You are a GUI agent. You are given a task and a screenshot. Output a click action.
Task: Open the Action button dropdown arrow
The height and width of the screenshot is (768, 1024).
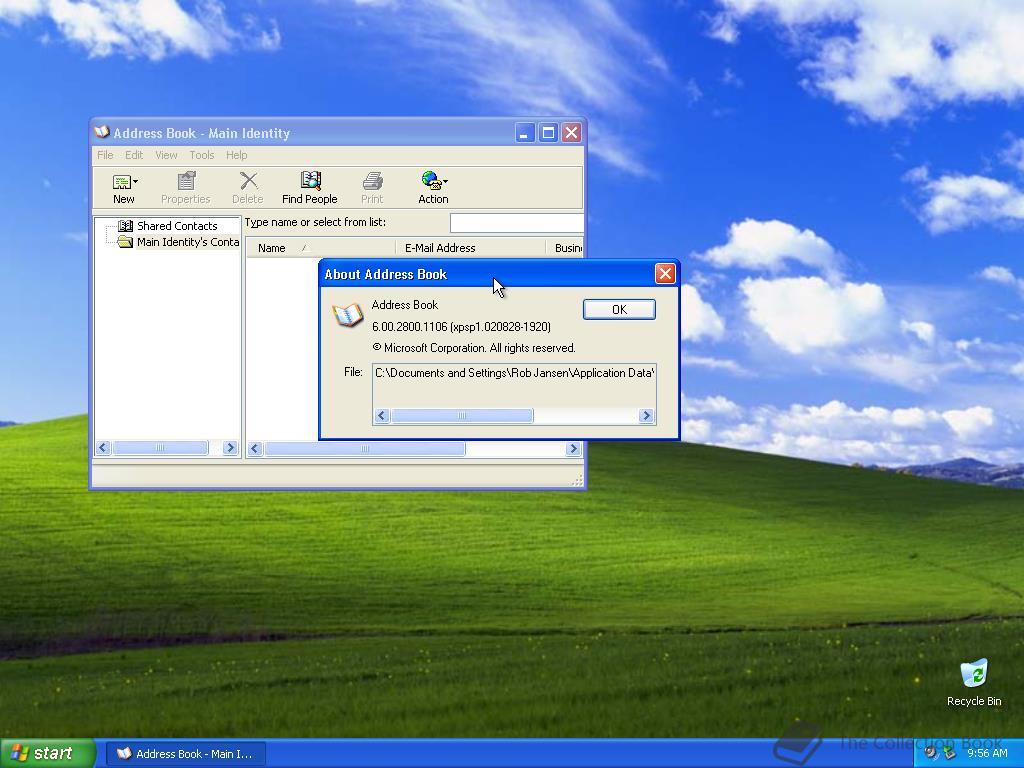(x=445, y=182)
